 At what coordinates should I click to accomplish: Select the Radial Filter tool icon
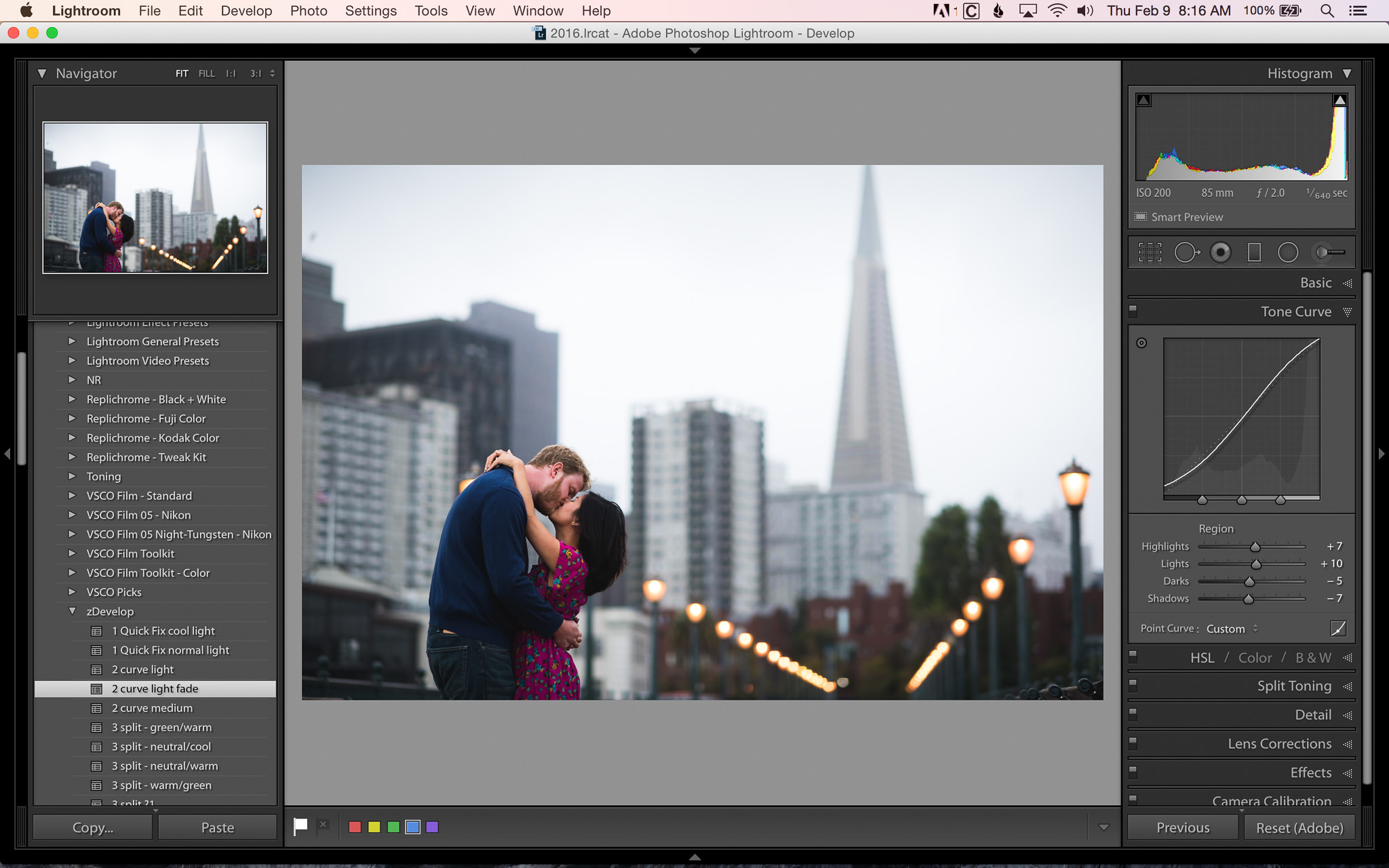pos(1289,252)
